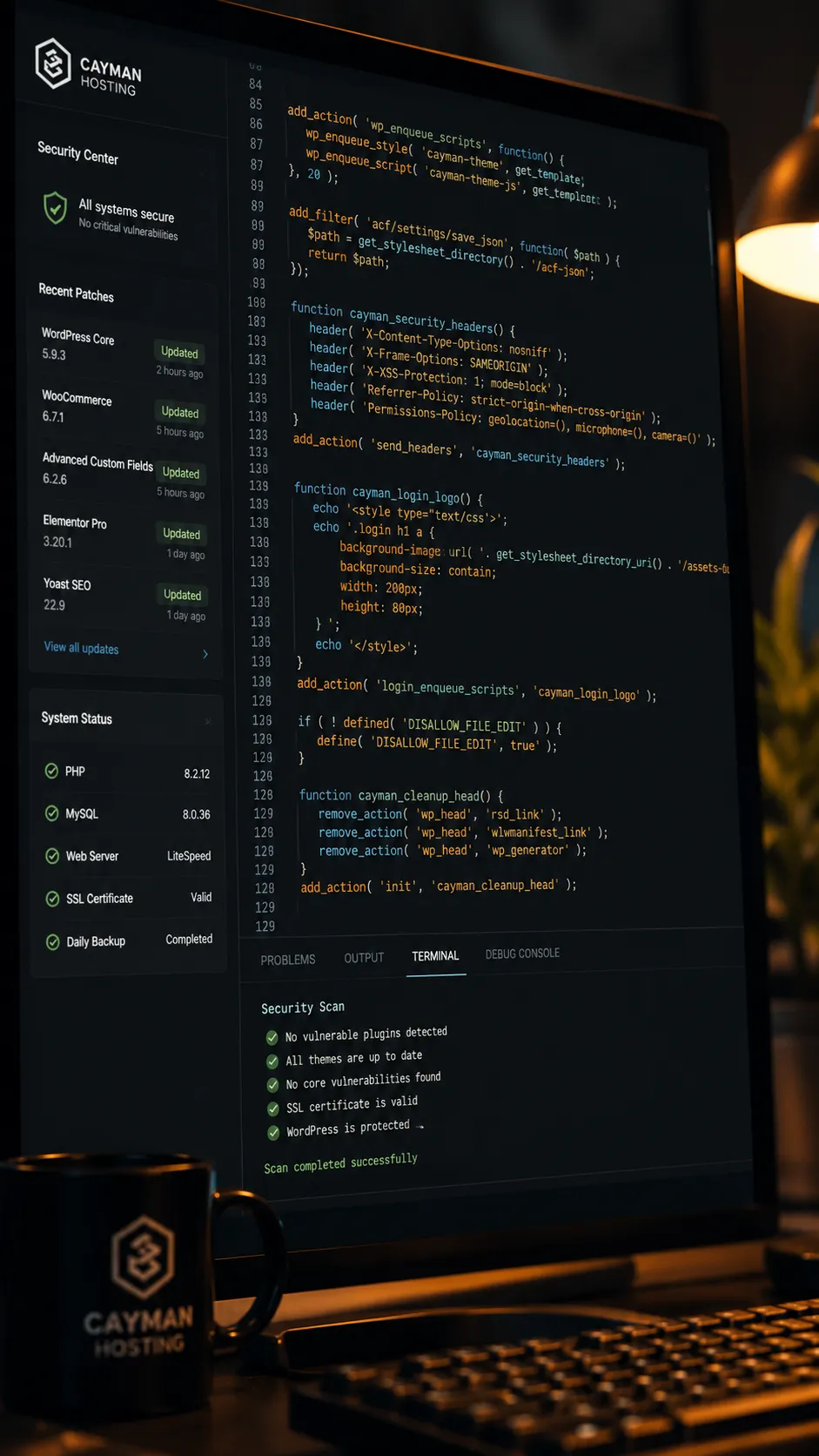819x1456 pixels.
Task: Click the No critical vulnerabilities text
Action: click(x=128, y=230)
